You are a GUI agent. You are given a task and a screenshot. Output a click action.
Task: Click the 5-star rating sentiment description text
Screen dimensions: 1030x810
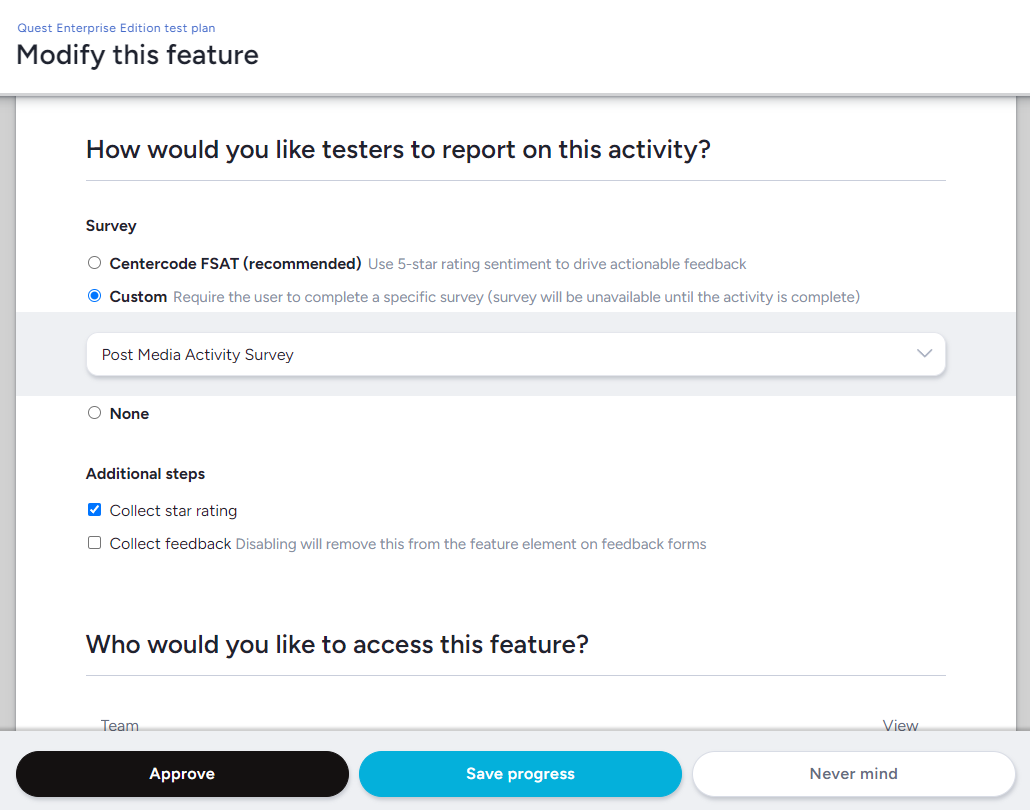[x=557, y=264]
